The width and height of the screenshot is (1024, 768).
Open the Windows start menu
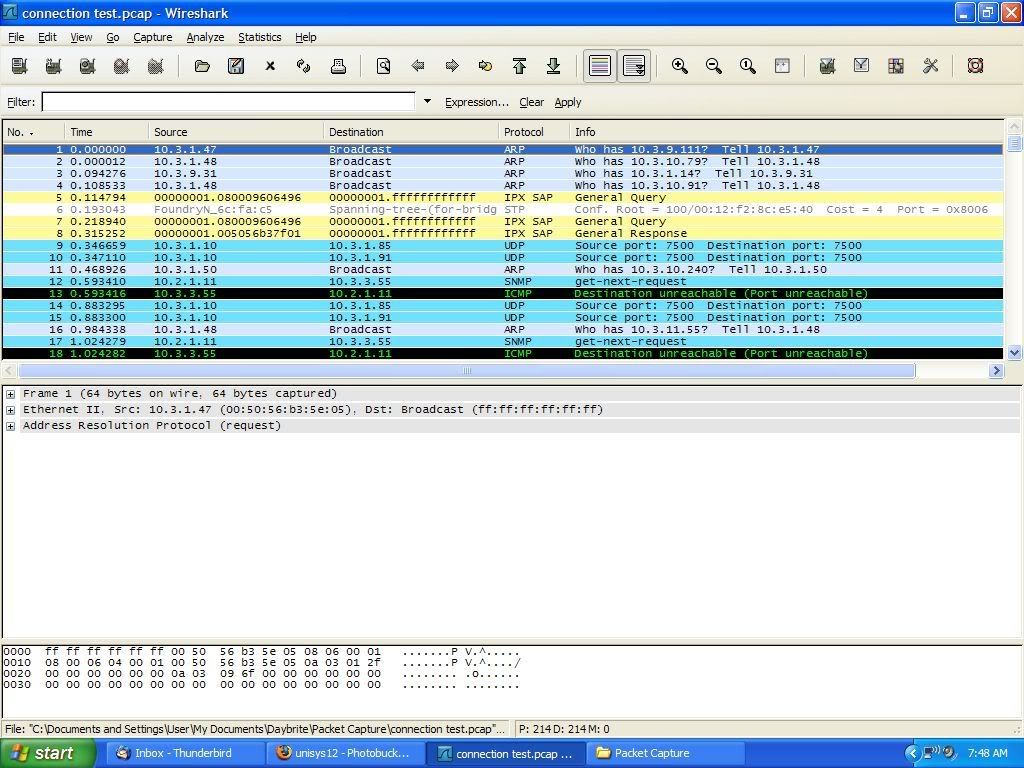tap(48, 753)
